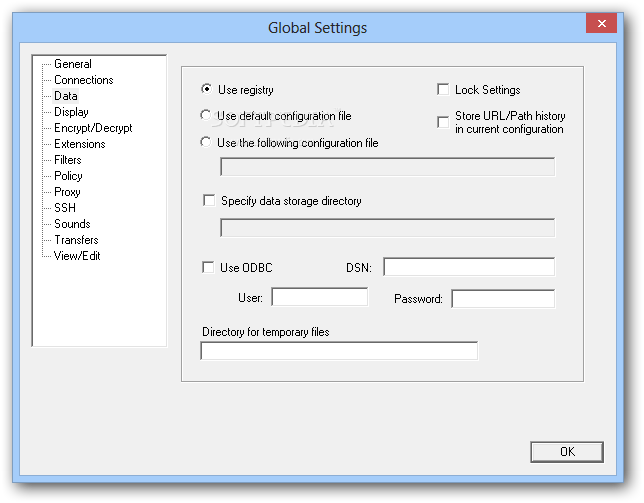Open View/Edit settings
This screenshot has width=644, height=503.
pos(77,256)
